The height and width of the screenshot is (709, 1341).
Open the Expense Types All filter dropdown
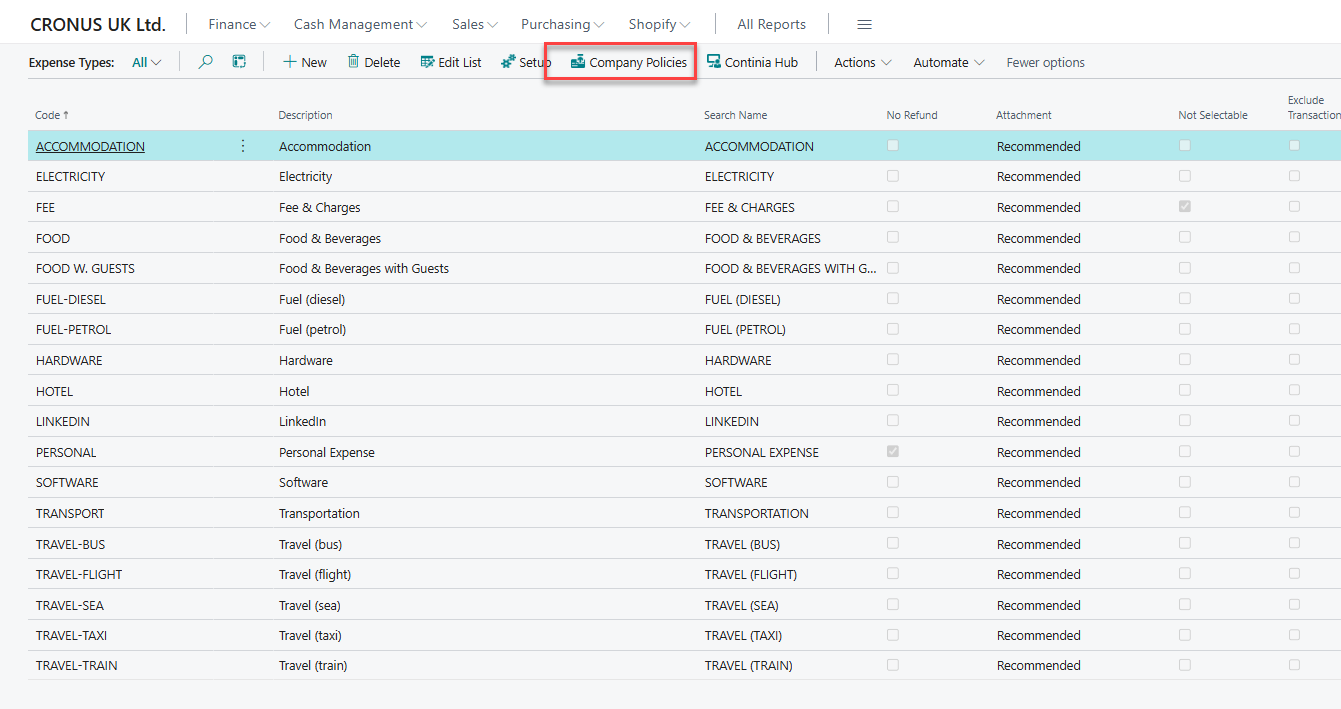tap(146, 62)
